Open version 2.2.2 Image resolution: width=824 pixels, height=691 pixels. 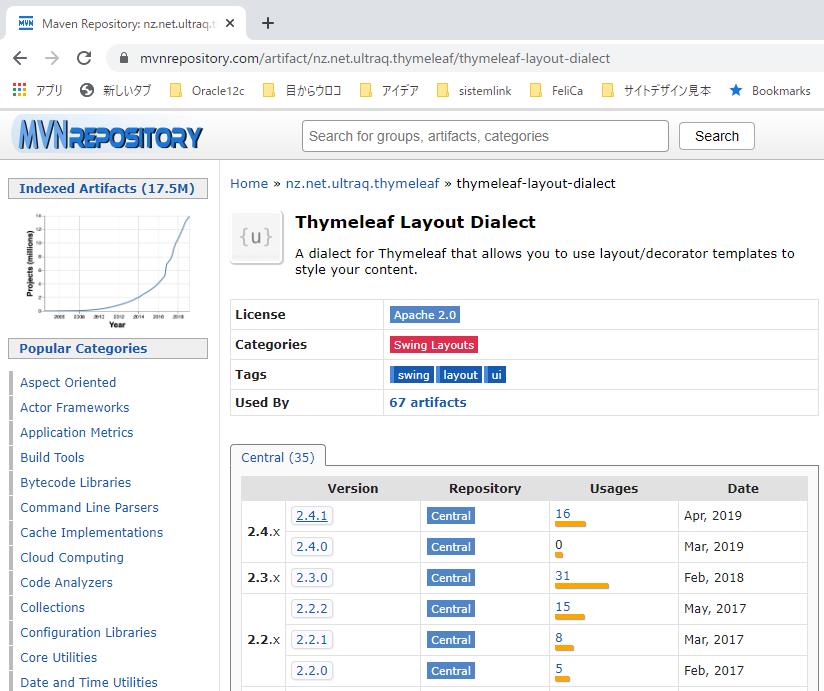click(x=312, y=609)
